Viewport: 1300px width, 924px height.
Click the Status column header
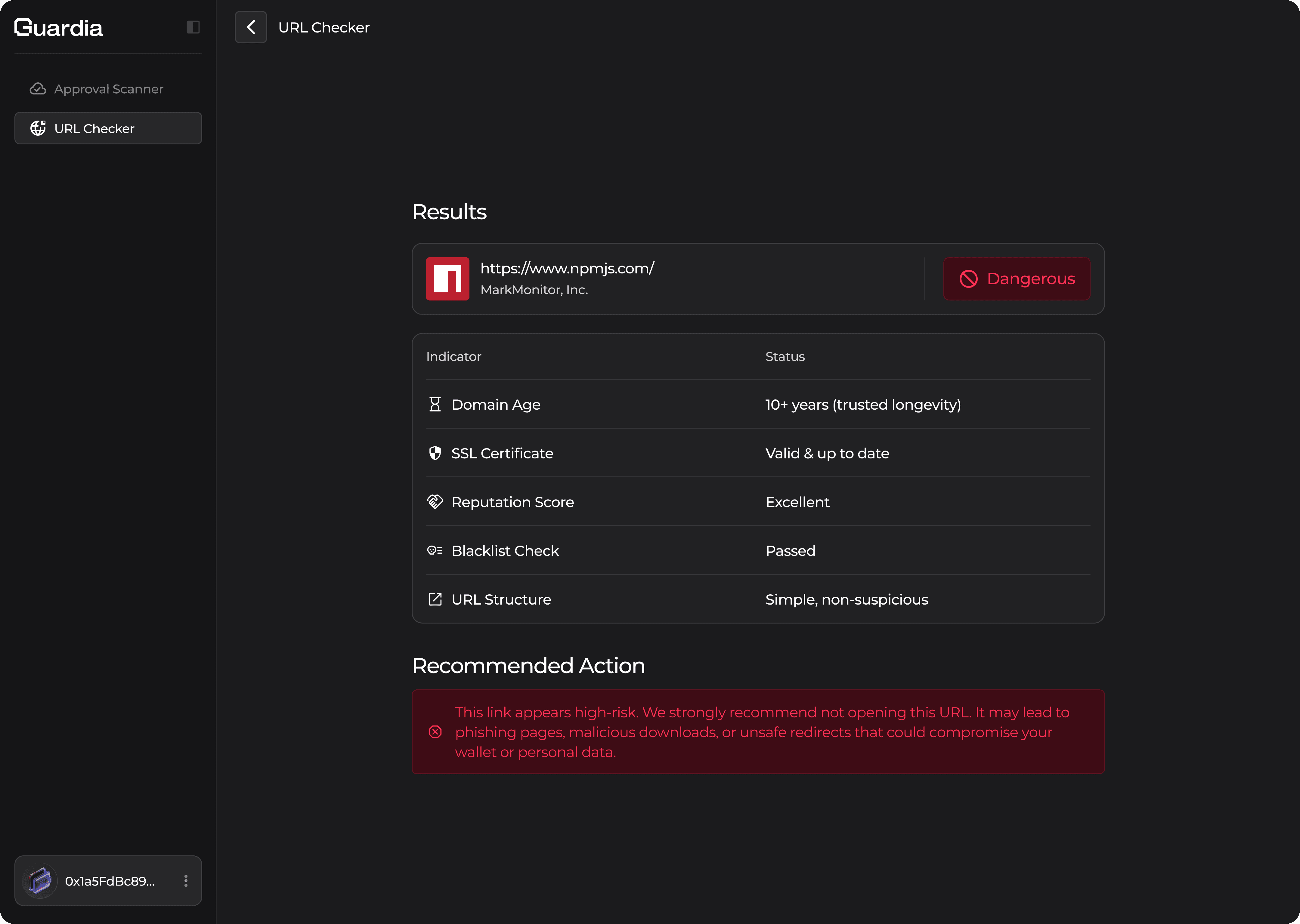[784, 357]
